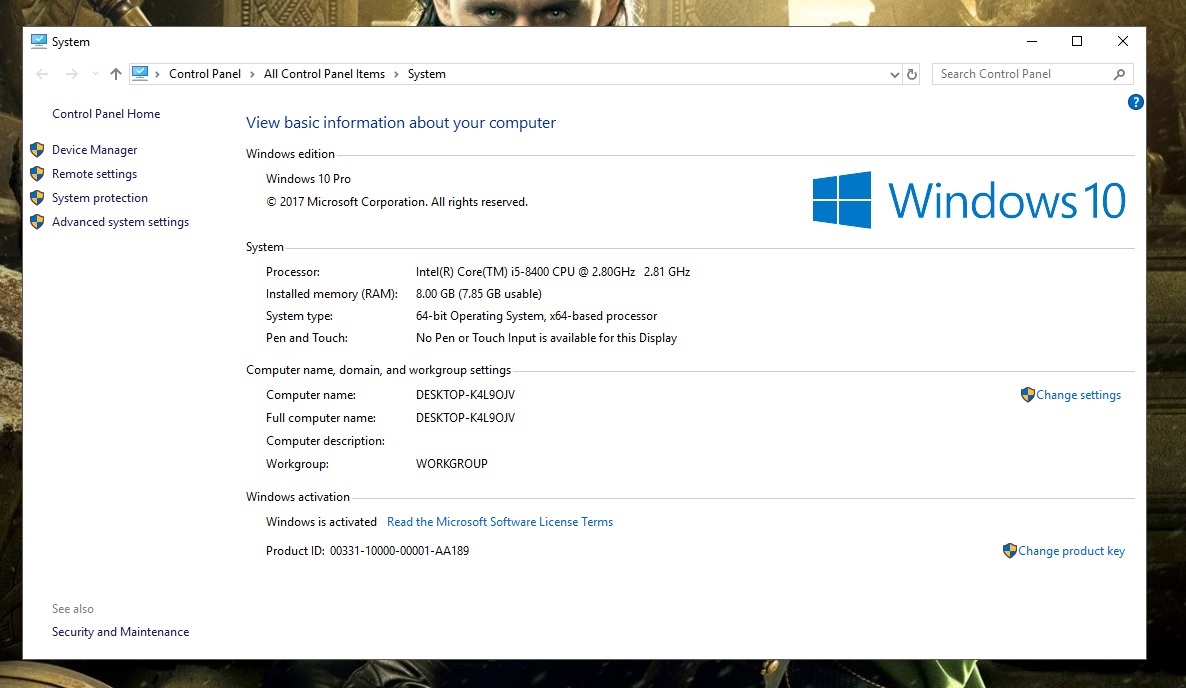Open System protection
The image size is (1186, 688).
tap(100, 198)
